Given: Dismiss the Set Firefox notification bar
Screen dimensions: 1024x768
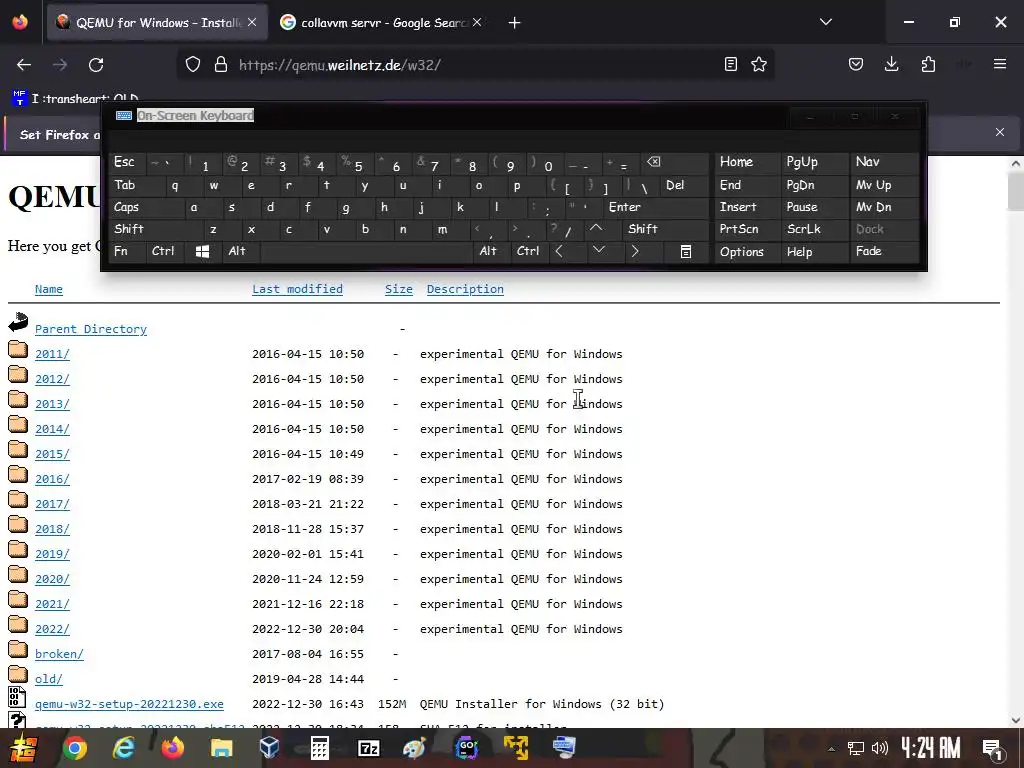Looking at the screenshot, I should (x=1000, y=133).
